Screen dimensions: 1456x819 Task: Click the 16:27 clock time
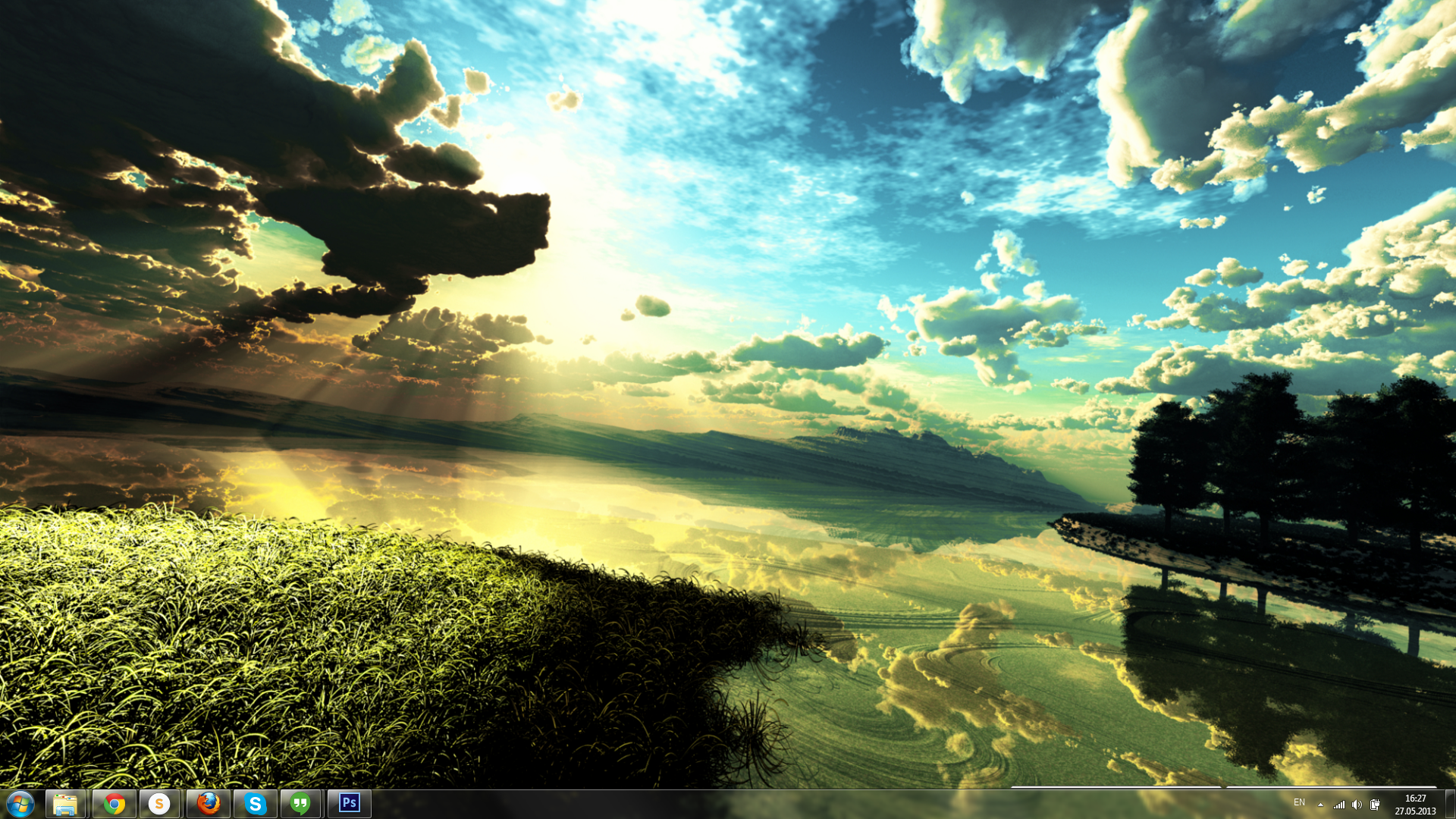pyautogui.click(x=1415, y=799)
